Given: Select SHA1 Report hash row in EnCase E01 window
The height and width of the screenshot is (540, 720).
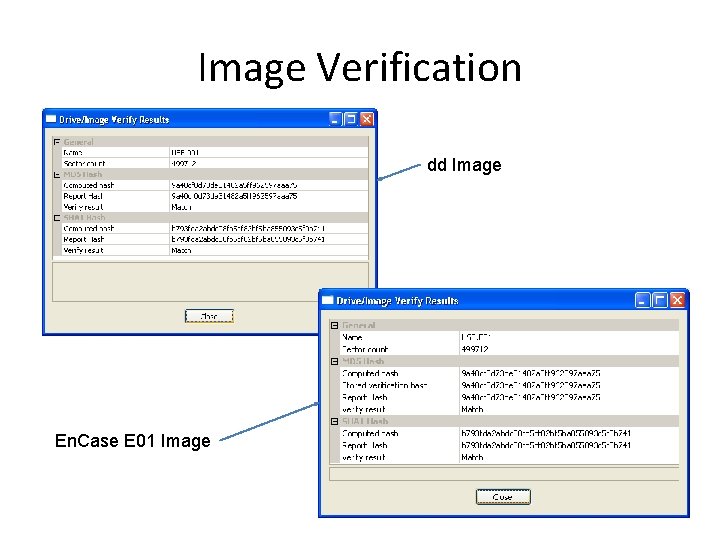Looking at the screenshot, I should (509, 445).
